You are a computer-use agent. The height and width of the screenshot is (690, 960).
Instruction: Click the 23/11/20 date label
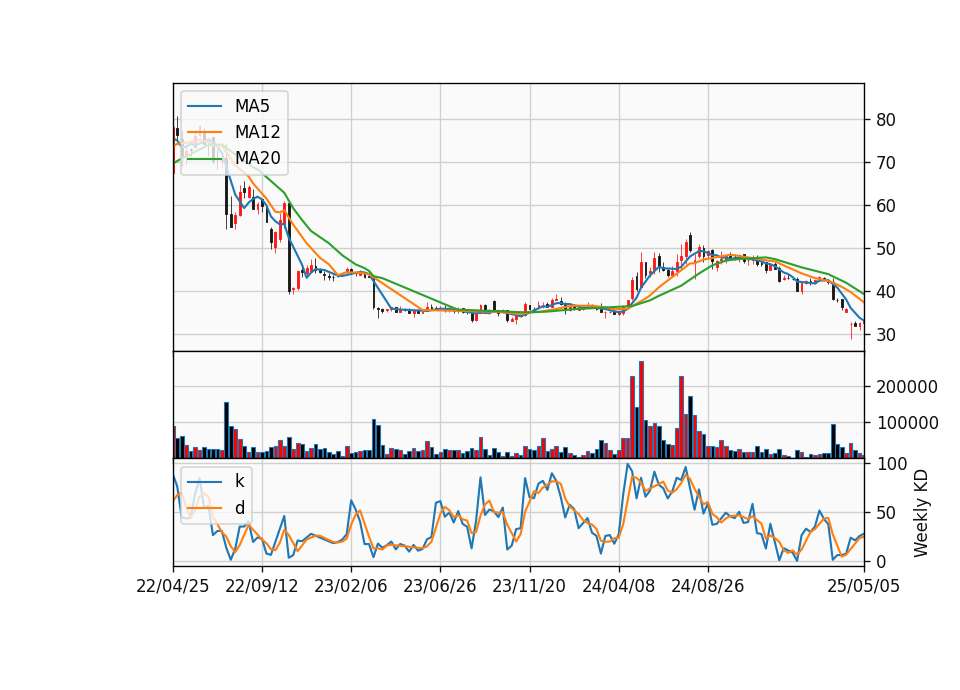(529, 586)
